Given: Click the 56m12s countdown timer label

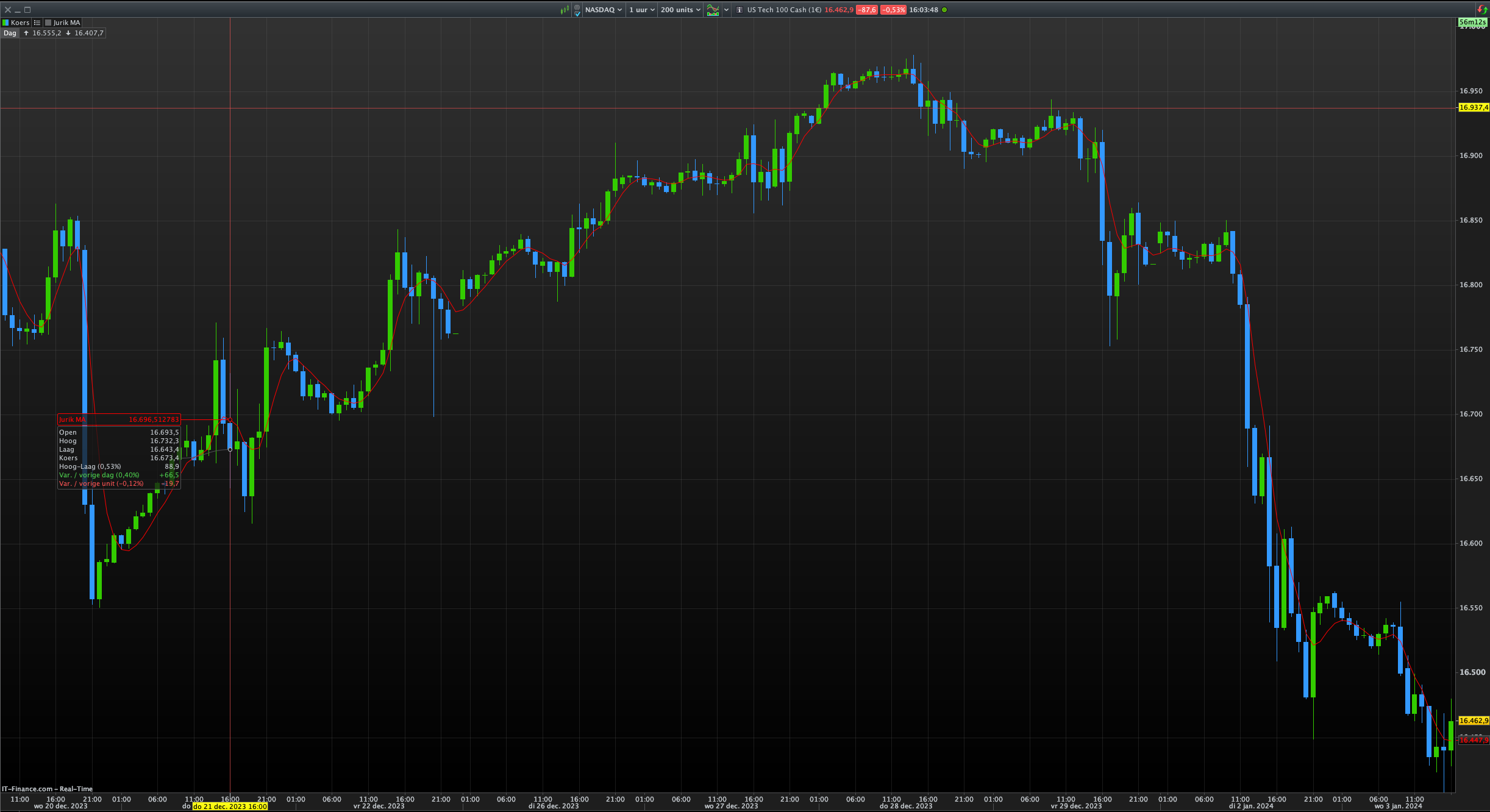Looking at the screenshot, I should tap(1472, 22).
